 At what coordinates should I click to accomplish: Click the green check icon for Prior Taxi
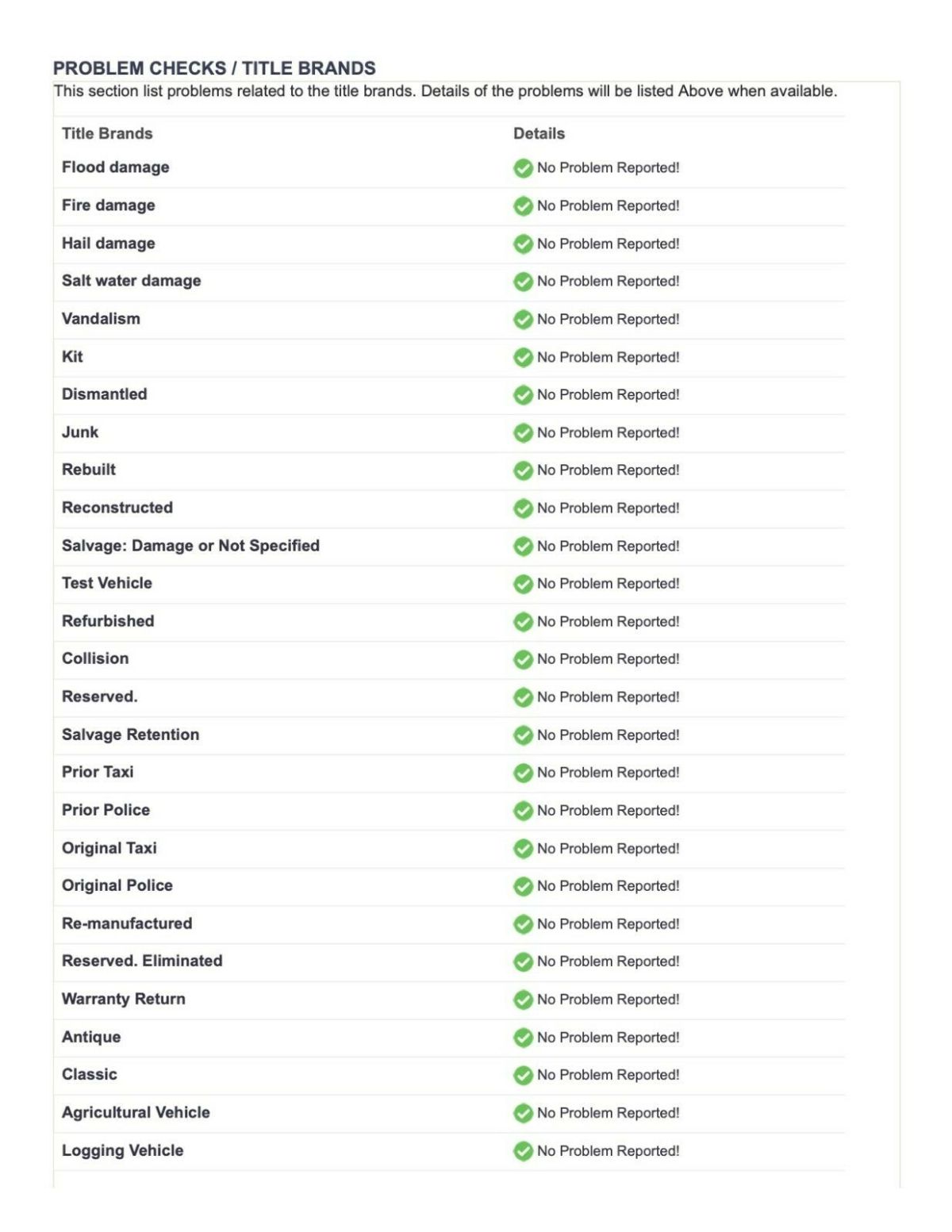coord(523,773)
